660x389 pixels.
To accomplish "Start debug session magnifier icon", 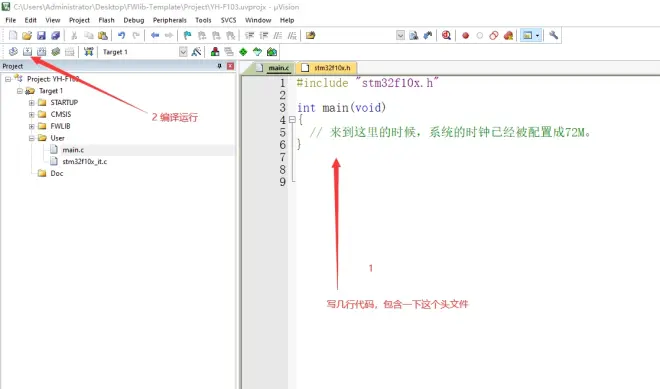I will 446,35.
